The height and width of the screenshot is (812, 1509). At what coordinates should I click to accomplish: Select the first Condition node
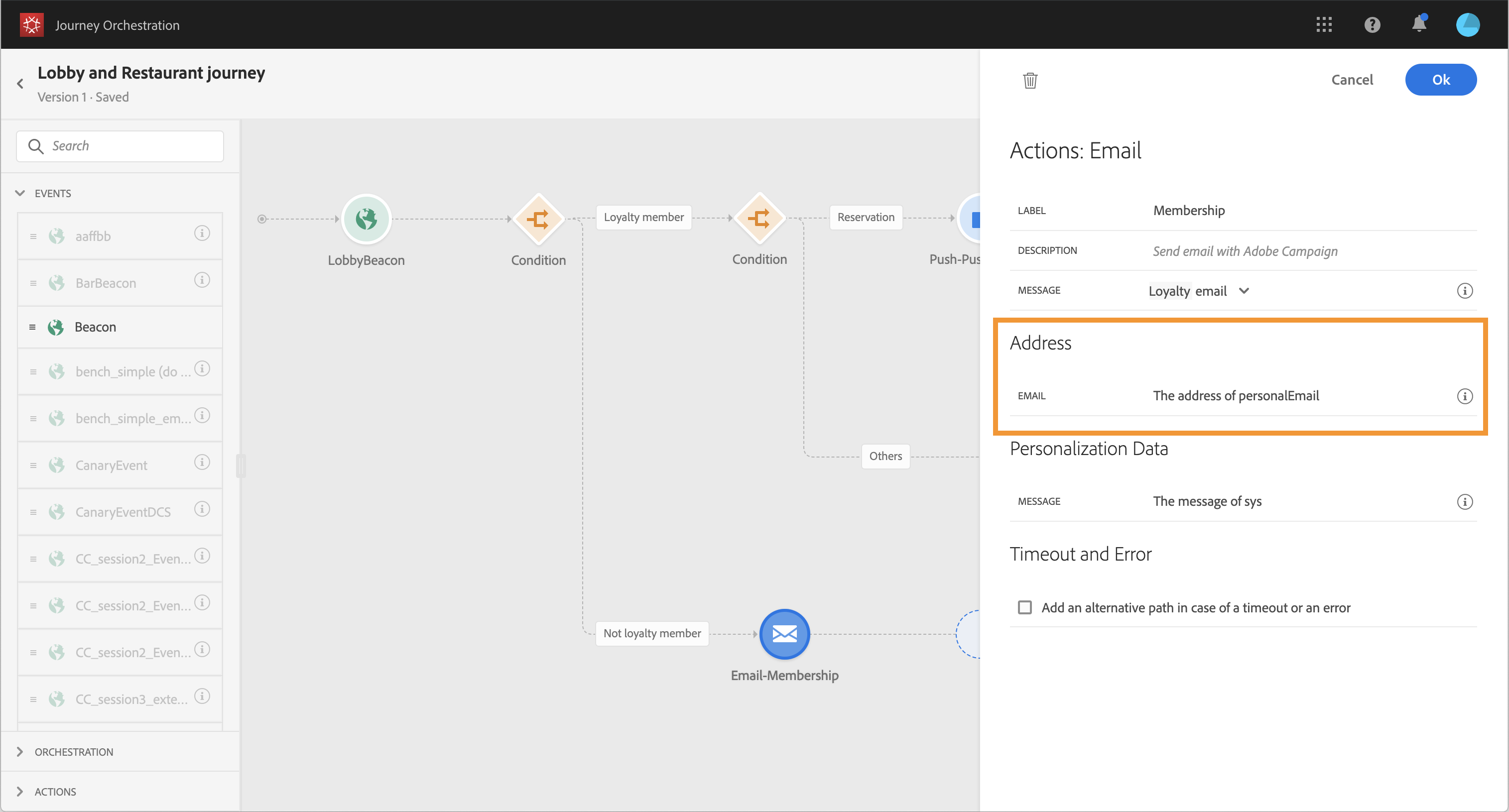coord(538,219)
